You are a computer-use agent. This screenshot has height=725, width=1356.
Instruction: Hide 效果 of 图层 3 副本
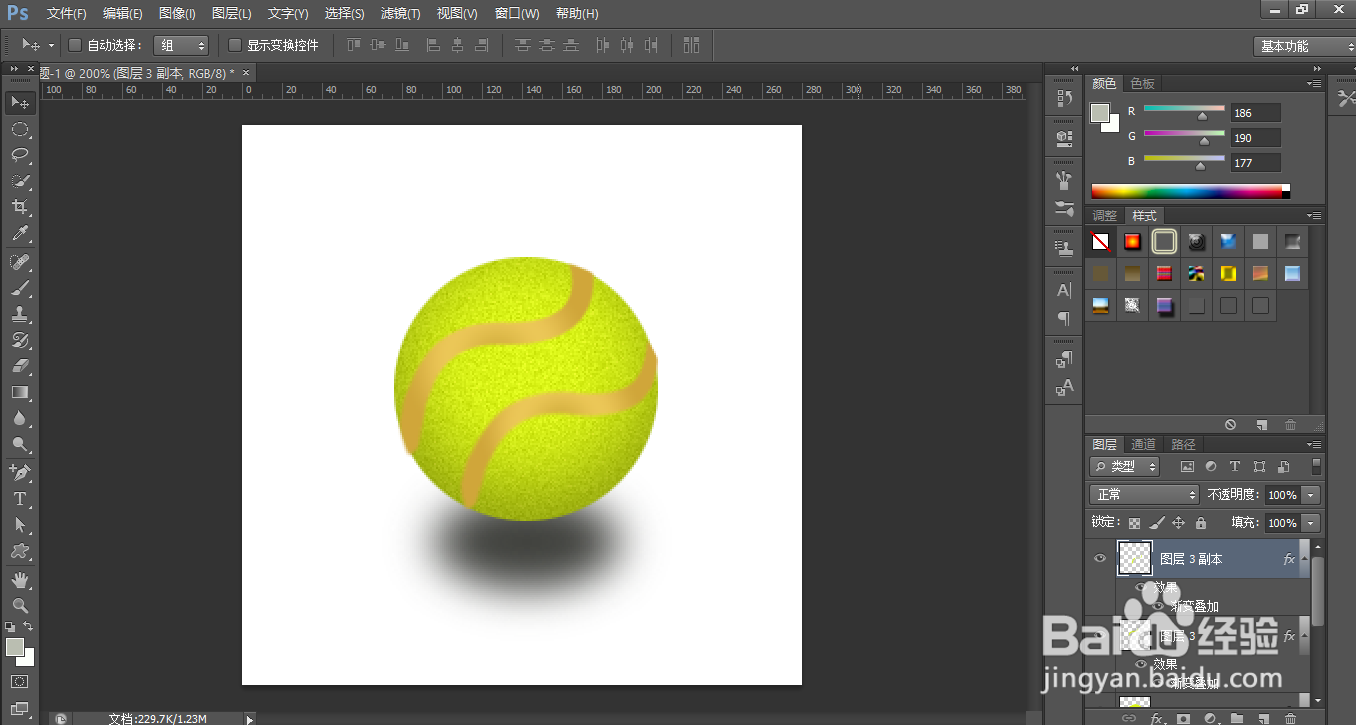pos(1141,587)
